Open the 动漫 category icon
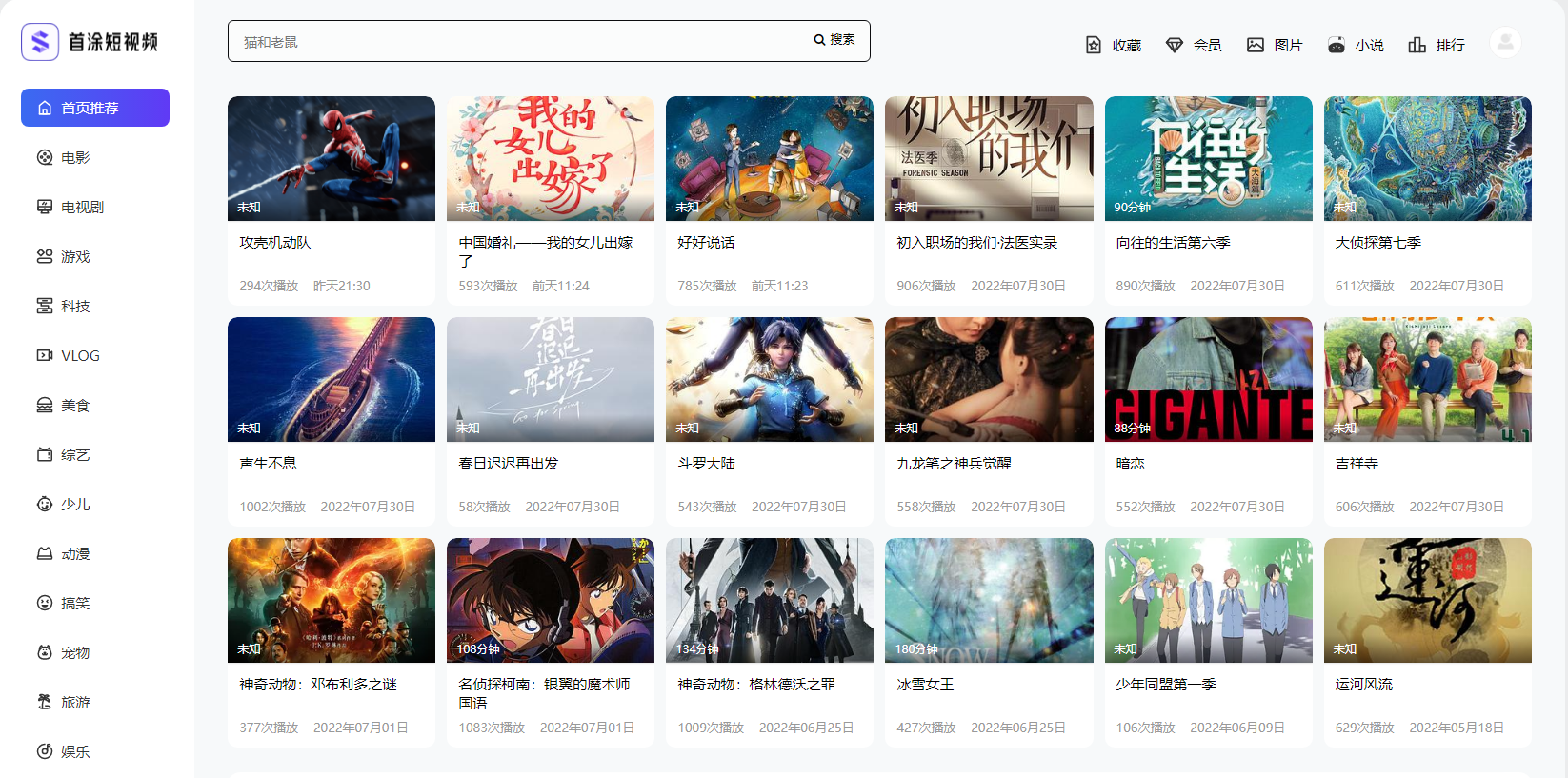1568x778 pixels. [45, 554]
